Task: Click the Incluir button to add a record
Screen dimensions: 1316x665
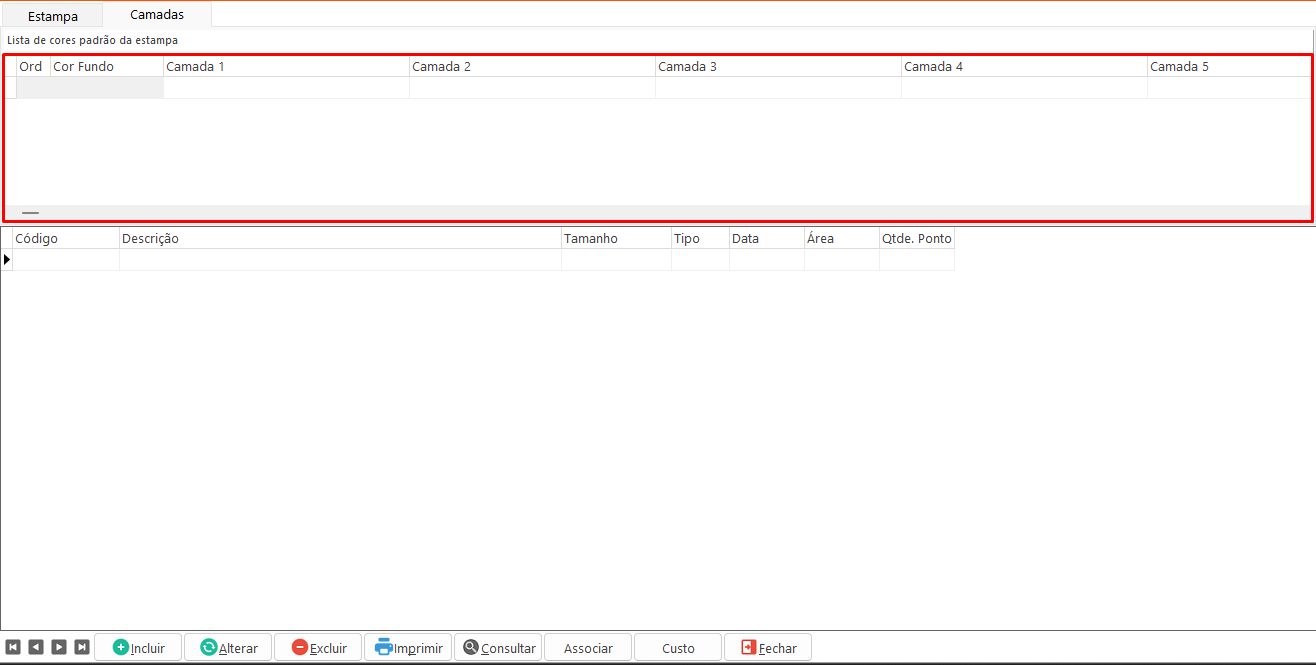Action: click(138, 647)
